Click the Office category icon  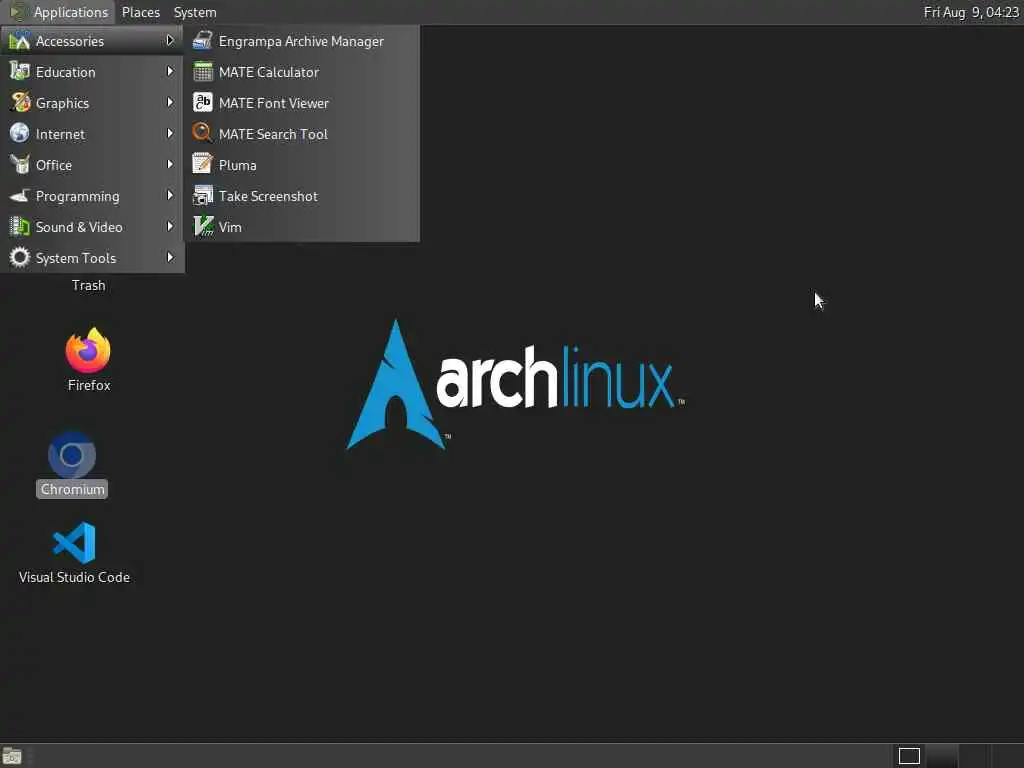pos(20,165)
